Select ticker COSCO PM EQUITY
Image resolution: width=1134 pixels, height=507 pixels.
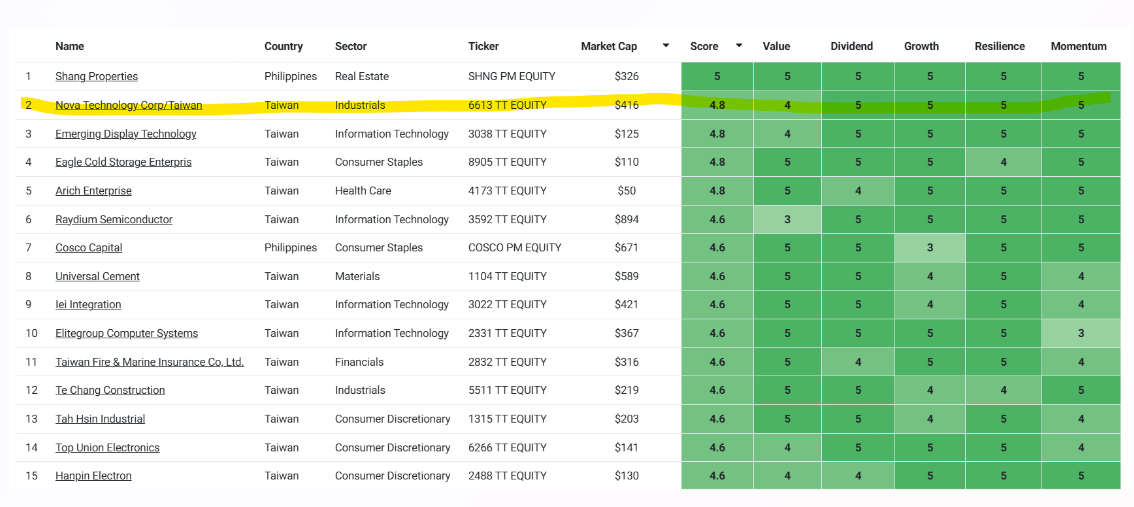[515, 247]
